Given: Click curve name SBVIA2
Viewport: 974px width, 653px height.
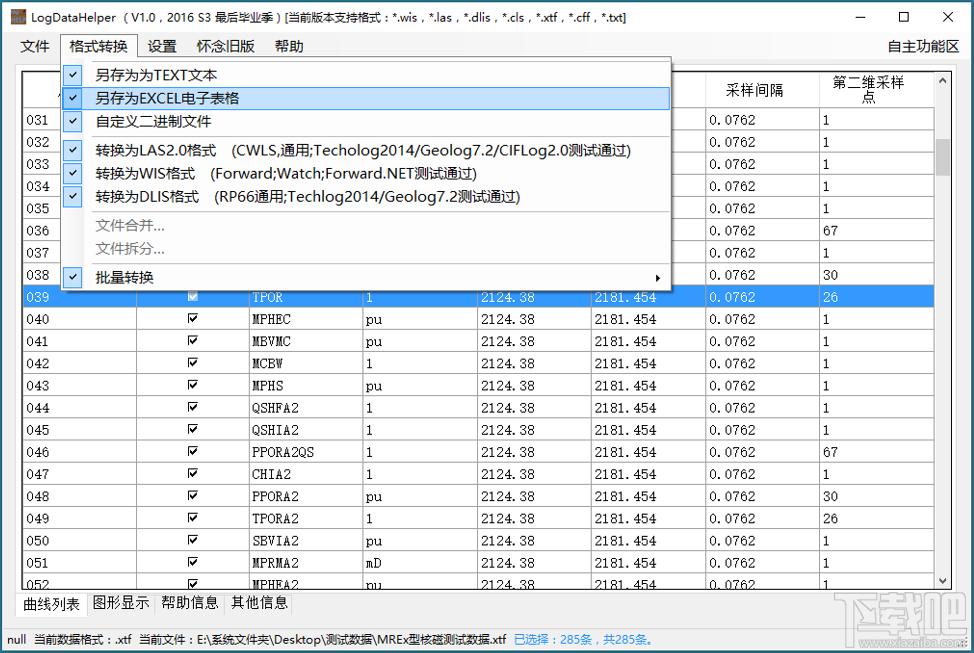Looking at the screenshot, I should (x=275, y=541).
